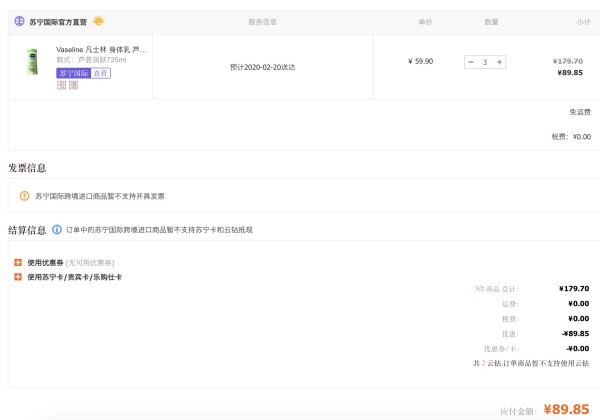
Task: Open the 苏宁国际官方直营 store link
Action: click(x=58, y=22)
